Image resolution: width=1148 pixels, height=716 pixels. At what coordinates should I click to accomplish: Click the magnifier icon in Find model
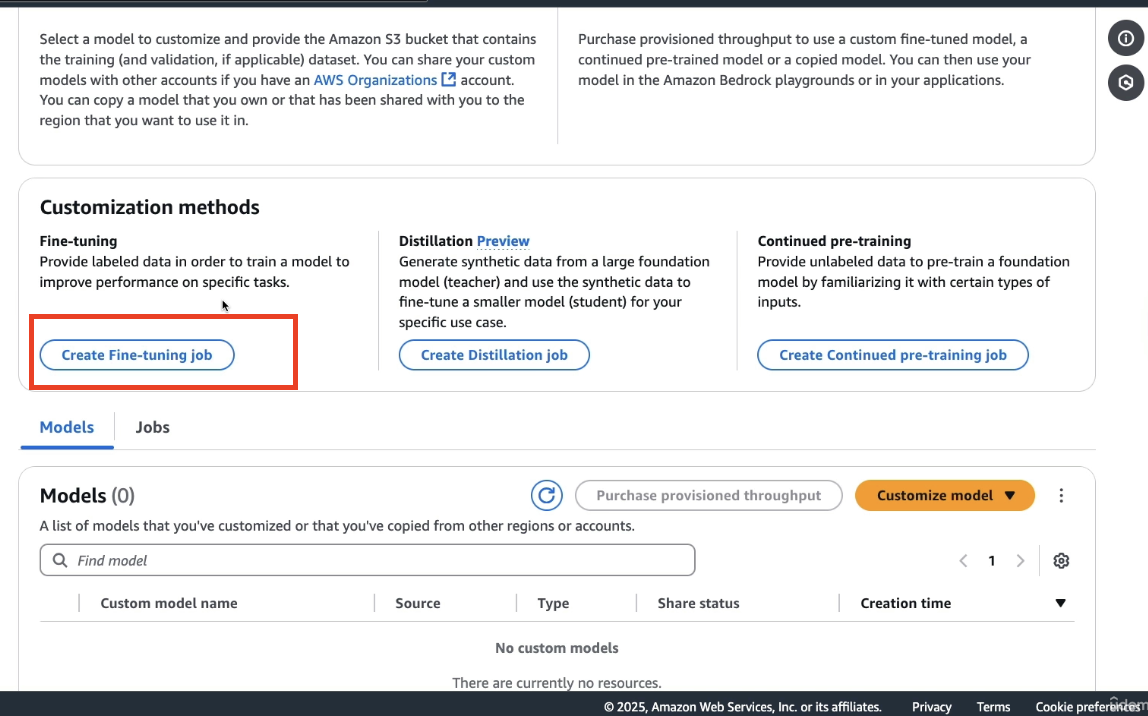point(60,560)
